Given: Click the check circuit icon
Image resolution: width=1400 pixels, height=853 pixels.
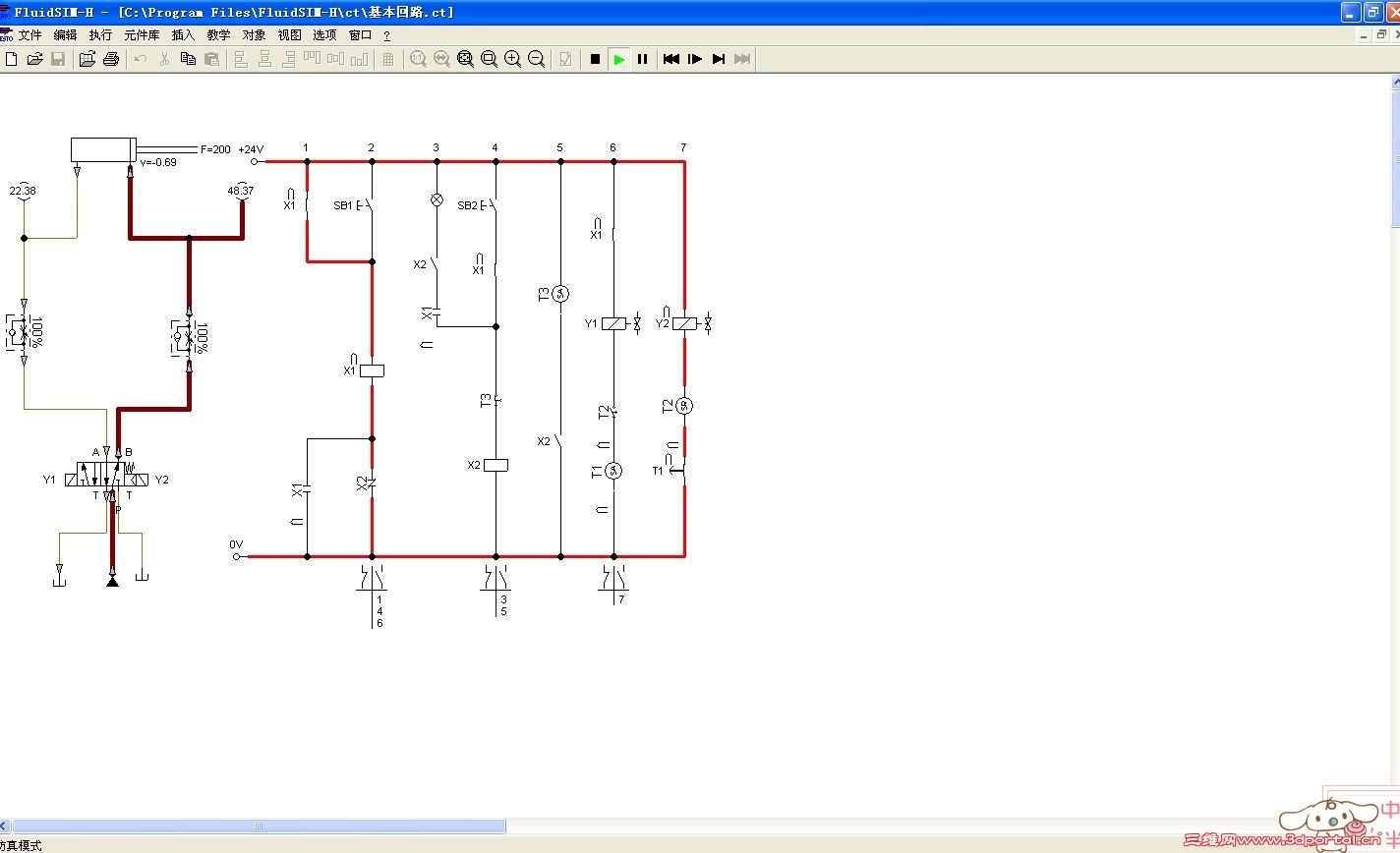Looking at the screenshot, I should pyautogui.click(x=565, y=59).
